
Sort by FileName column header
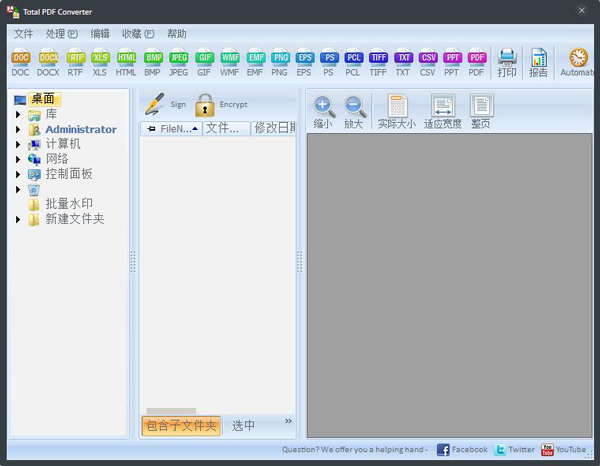pyautogui.click(x=171, y=129)
